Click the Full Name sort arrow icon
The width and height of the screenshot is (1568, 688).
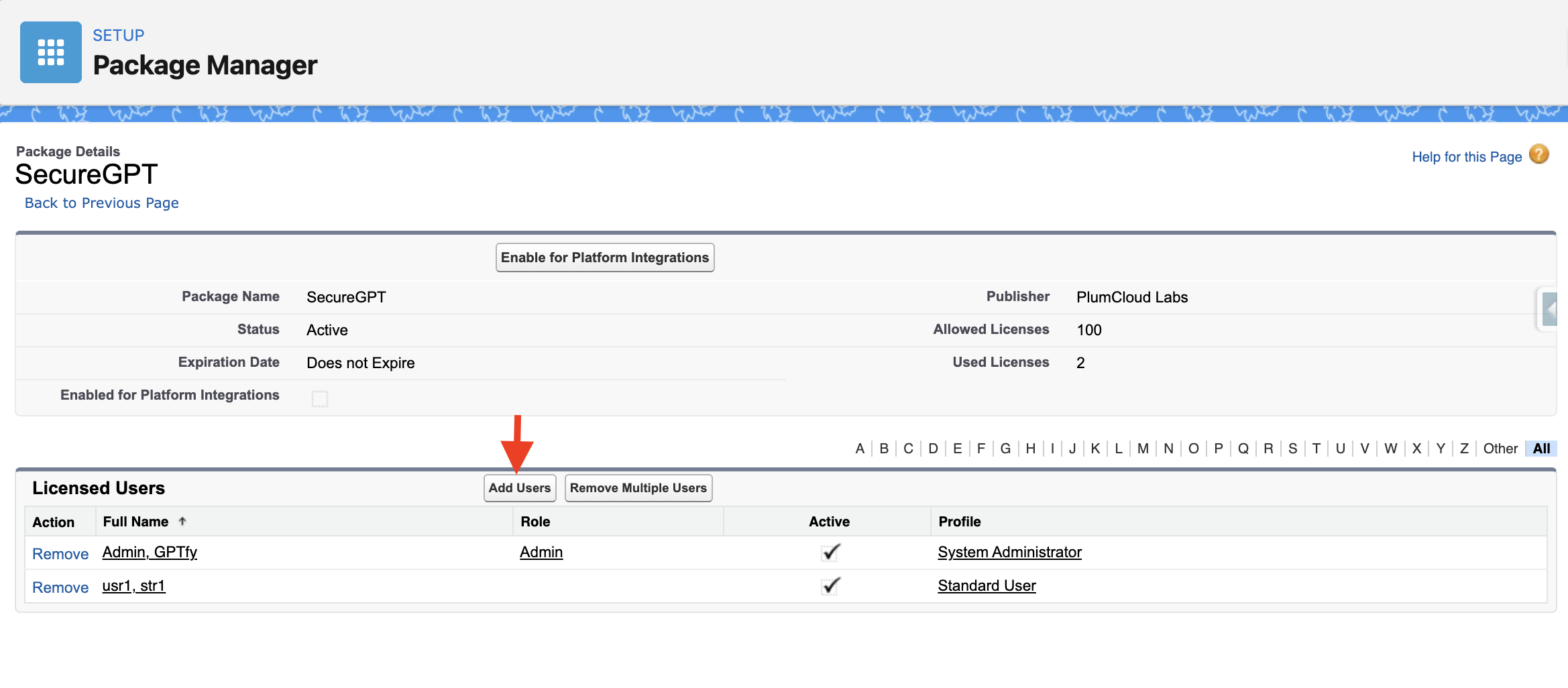(x=182, y=522)
